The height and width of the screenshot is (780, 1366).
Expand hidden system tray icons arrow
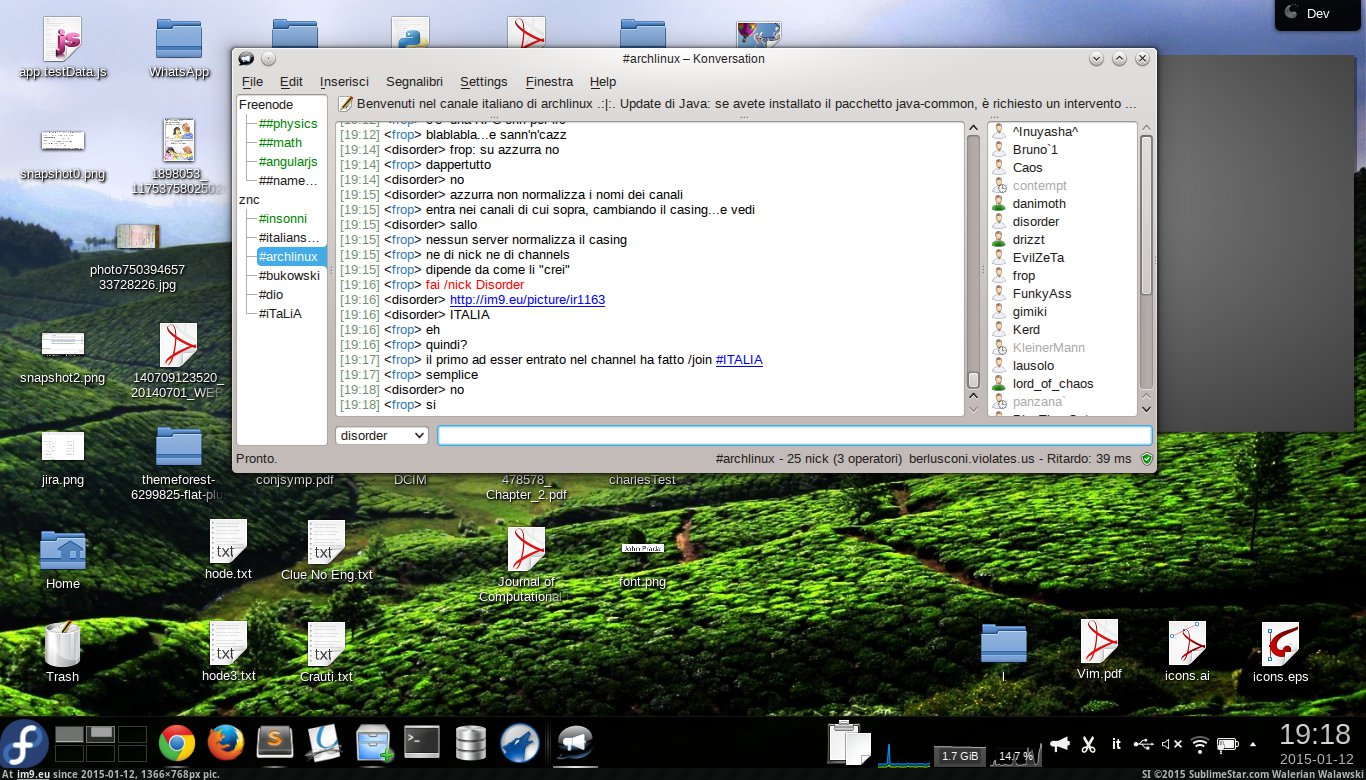(1254, 744)
